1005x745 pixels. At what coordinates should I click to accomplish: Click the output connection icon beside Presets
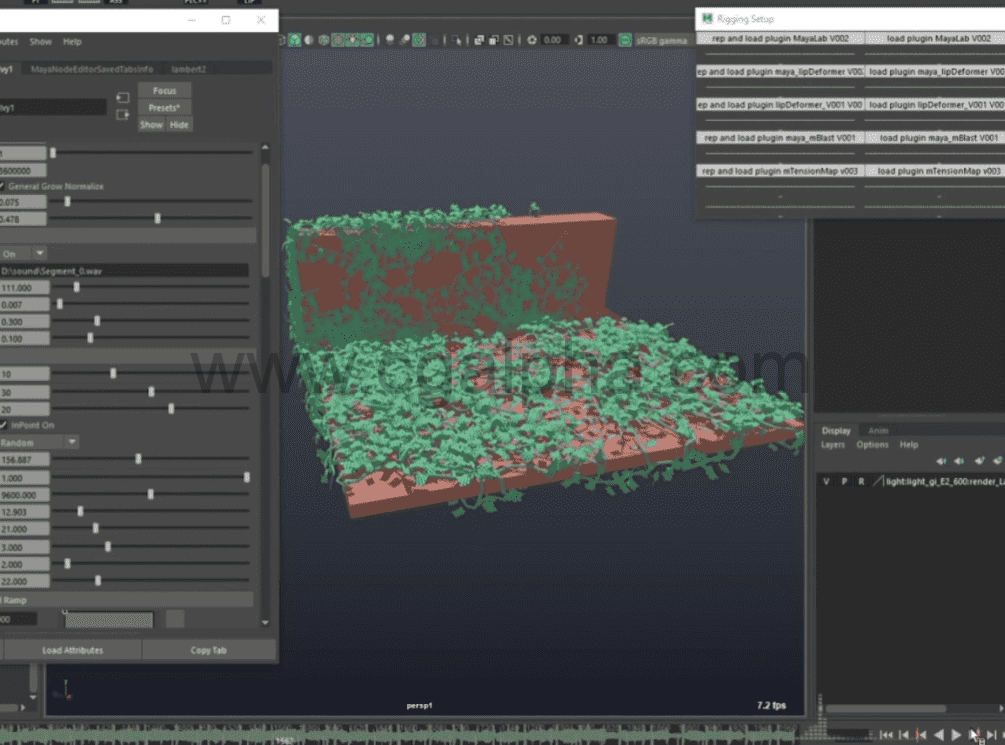pyautogui.click(x=122, y=115)
